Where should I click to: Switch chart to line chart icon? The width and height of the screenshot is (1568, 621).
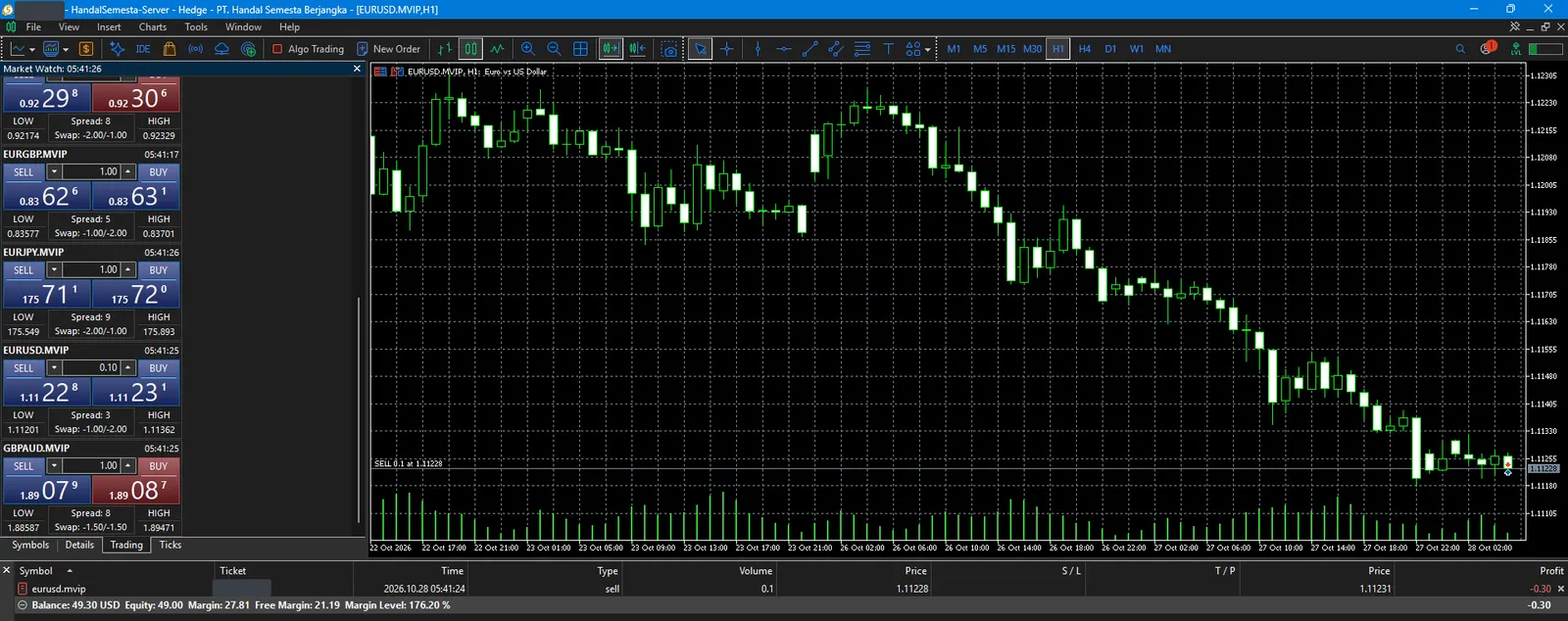pyautogui.click(x=497, y=49)
